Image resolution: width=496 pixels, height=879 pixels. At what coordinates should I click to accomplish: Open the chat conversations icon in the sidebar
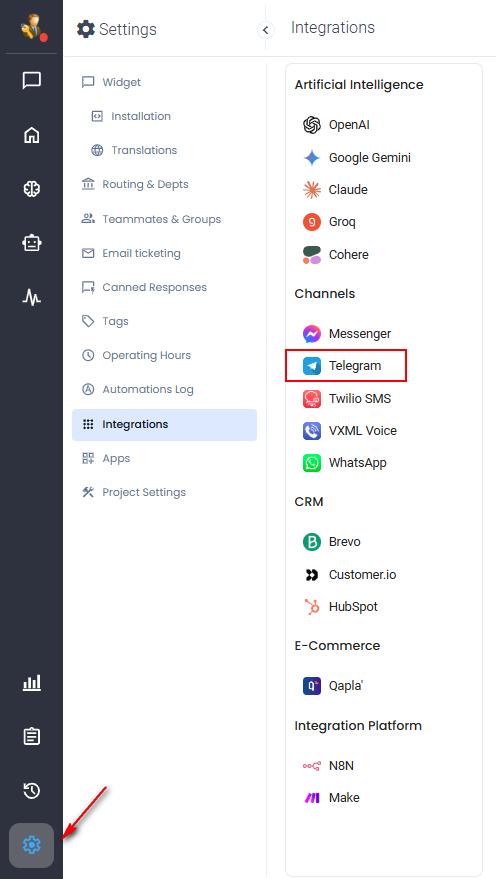point(31,81)
